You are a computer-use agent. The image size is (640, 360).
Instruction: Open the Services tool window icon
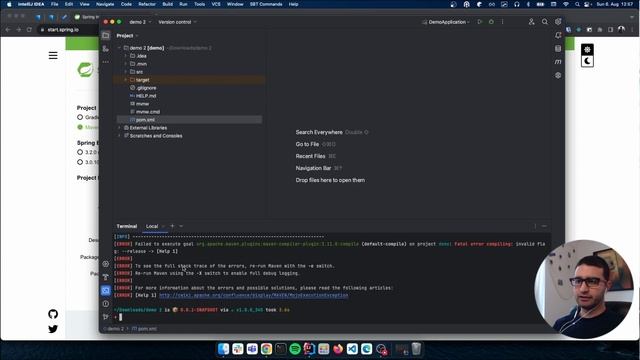tap(106, 264)
